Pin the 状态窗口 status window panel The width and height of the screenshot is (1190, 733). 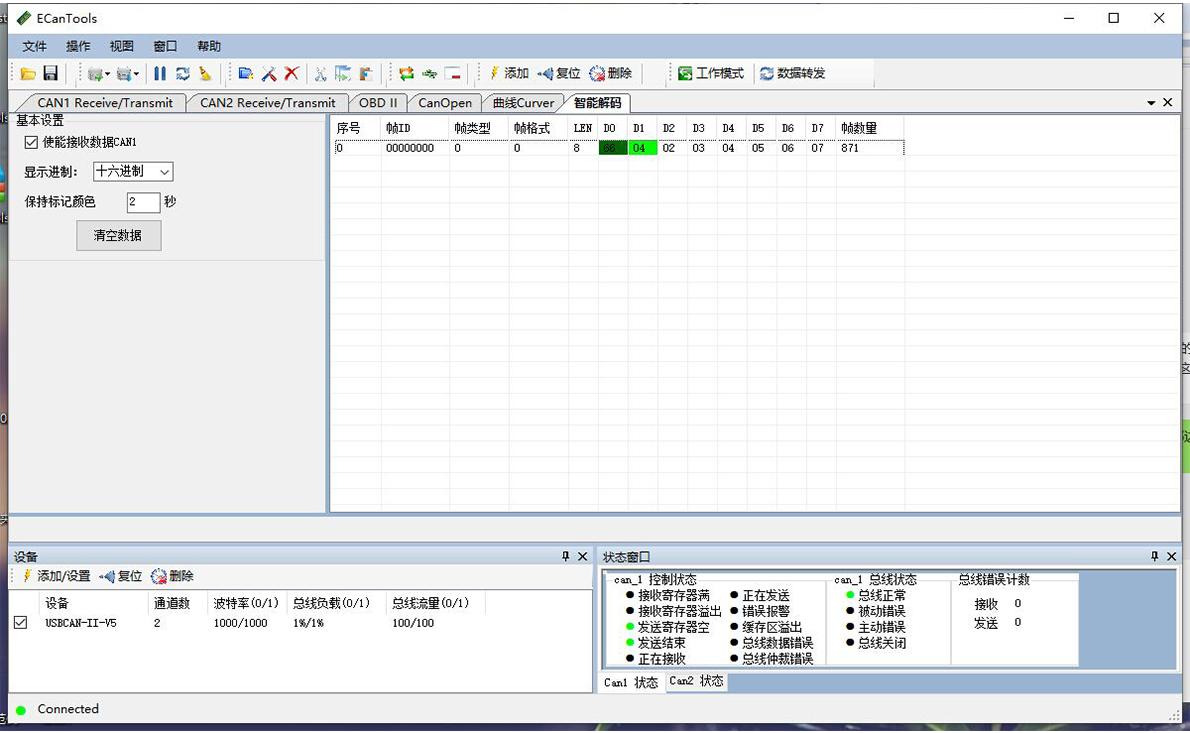click(x=1154, y=557)
